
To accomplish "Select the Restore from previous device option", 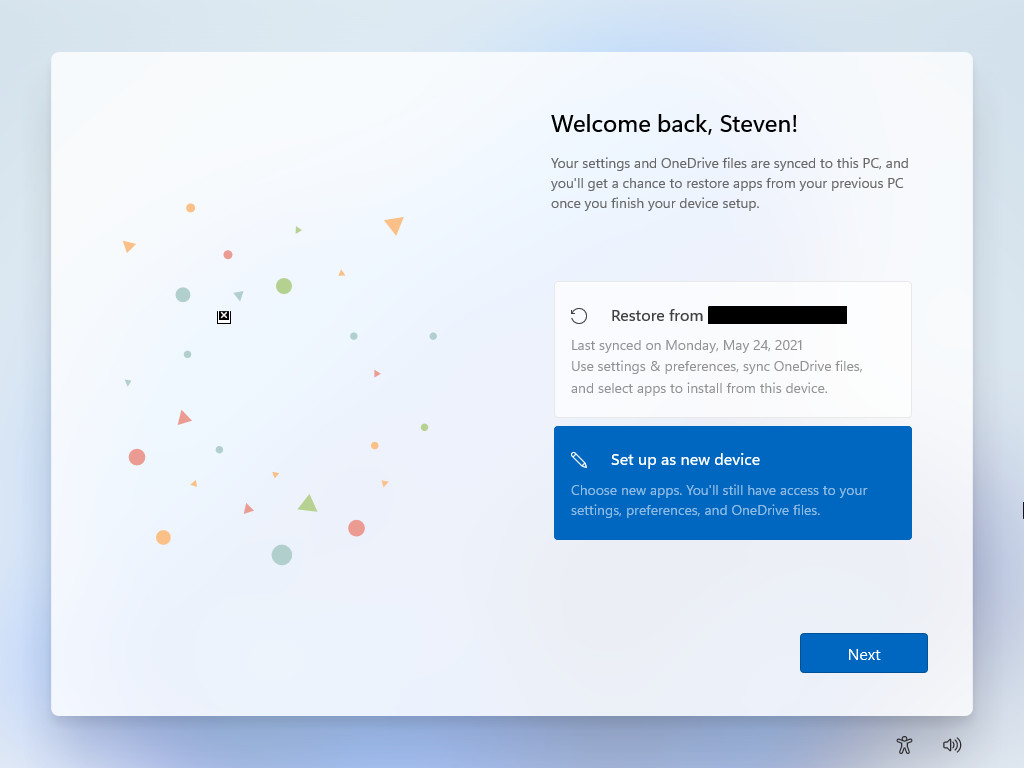I will [732, 349].
